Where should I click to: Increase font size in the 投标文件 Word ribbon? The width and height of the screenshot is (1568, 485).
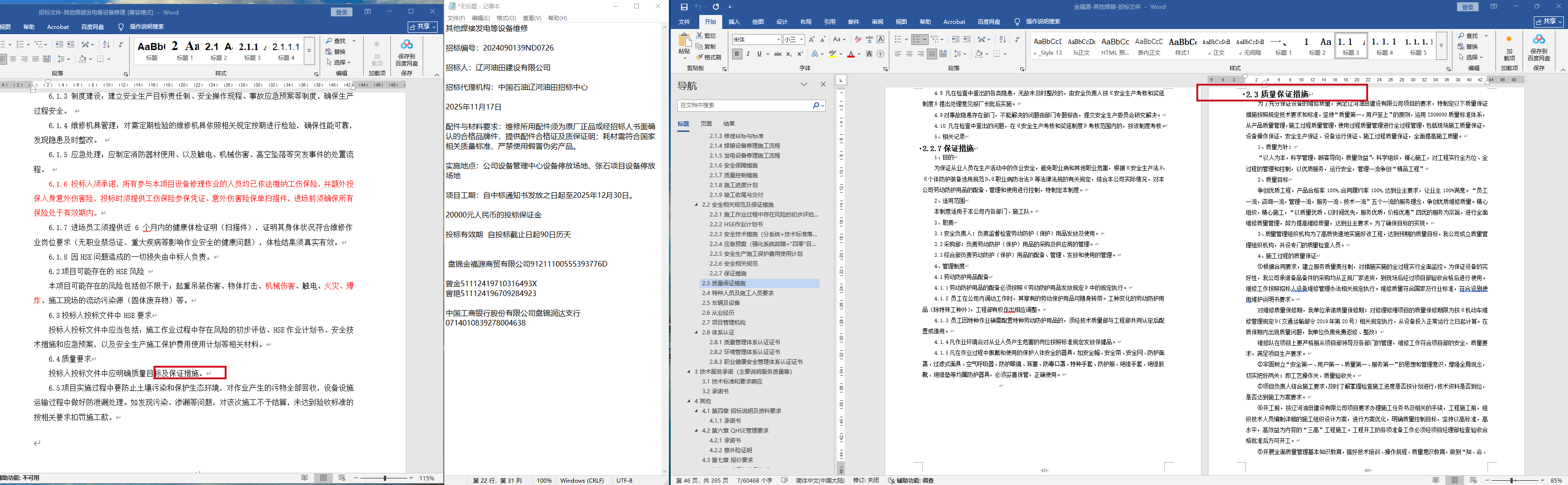point(812,40)
